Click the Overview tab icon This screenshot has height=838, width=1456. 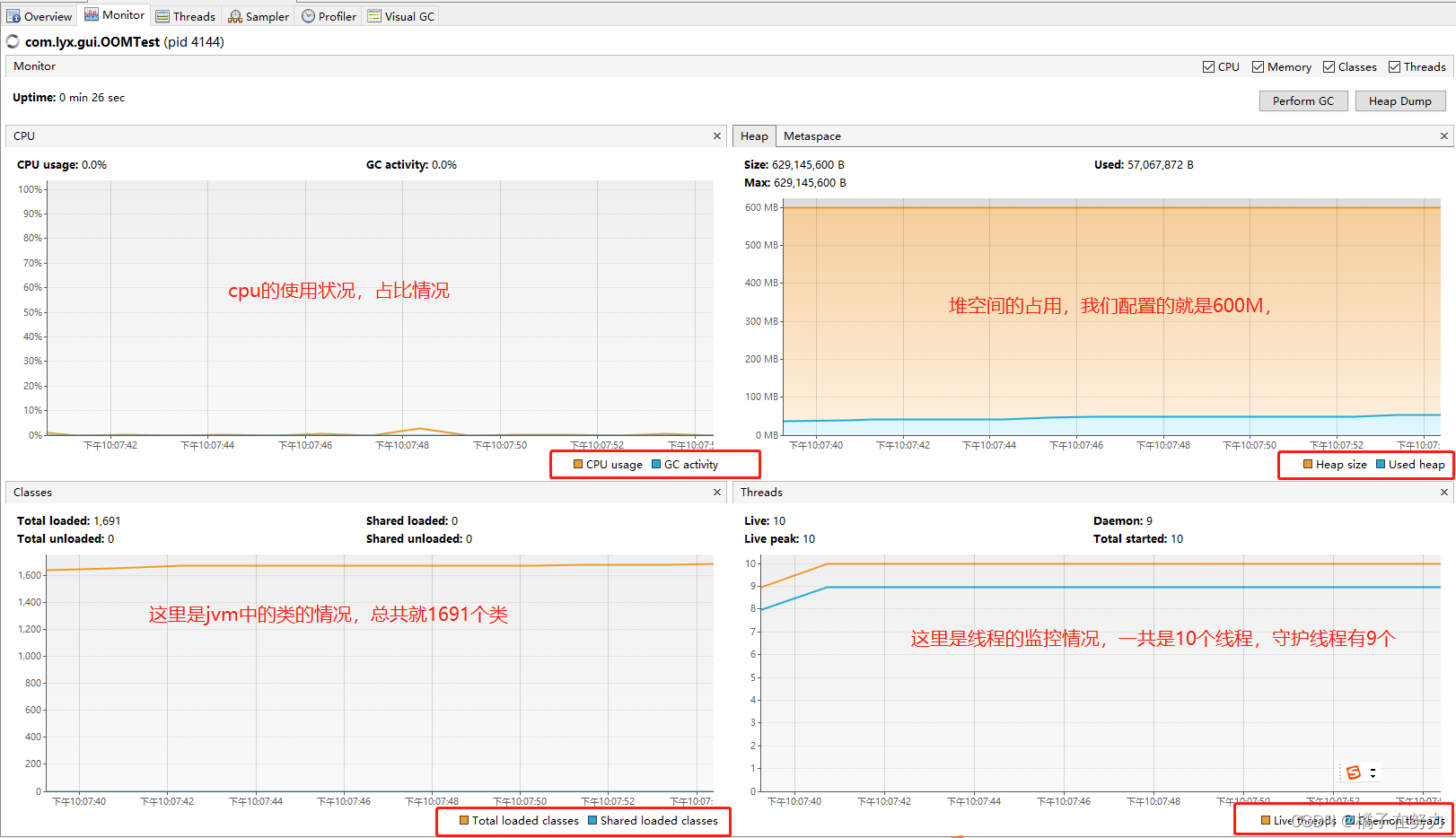point(13,16)
